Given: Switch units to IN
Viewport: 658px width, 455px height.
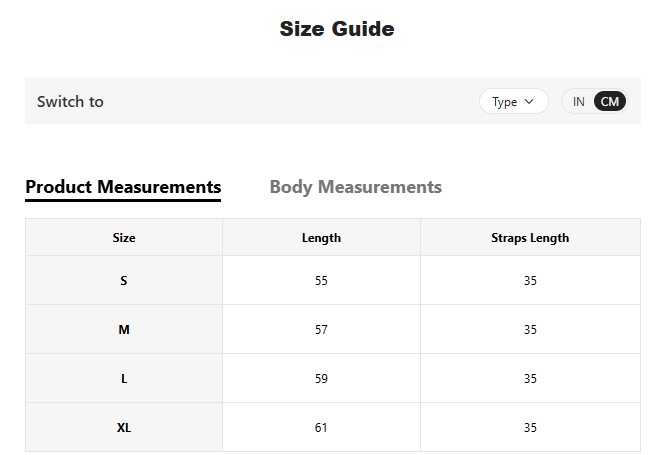Looking at the screenshot, I should point(579,102).
